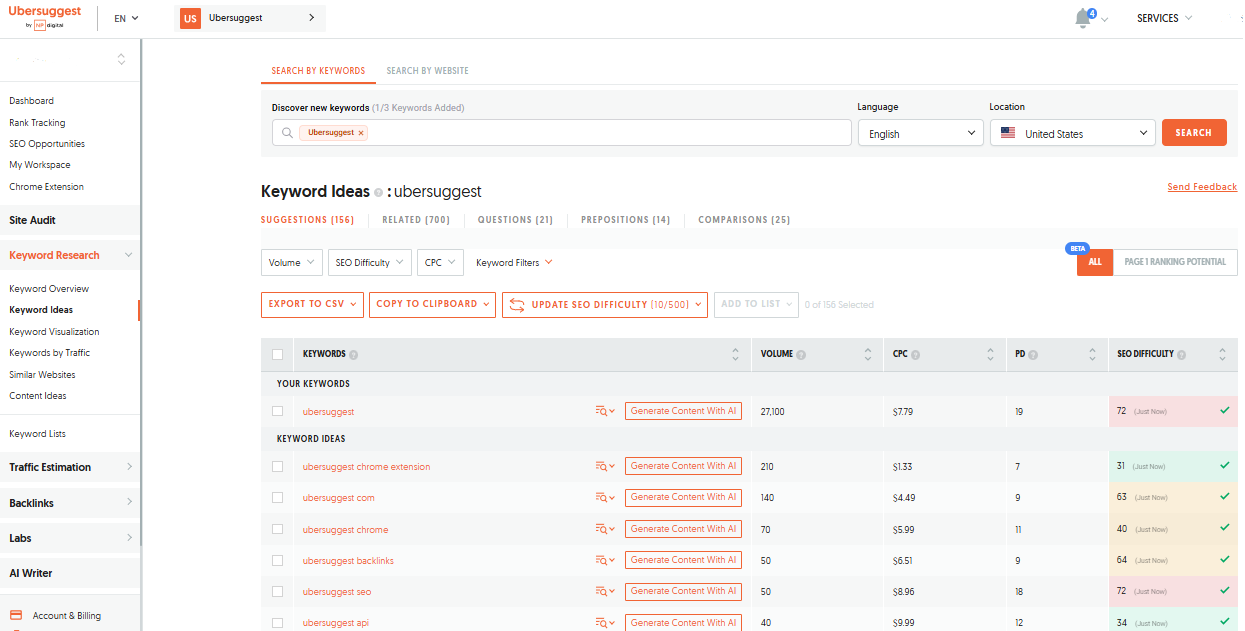1245x631 pixels.
Task: Sort by the SEO Difficulty column arrows
Action: pos(1222,354)
